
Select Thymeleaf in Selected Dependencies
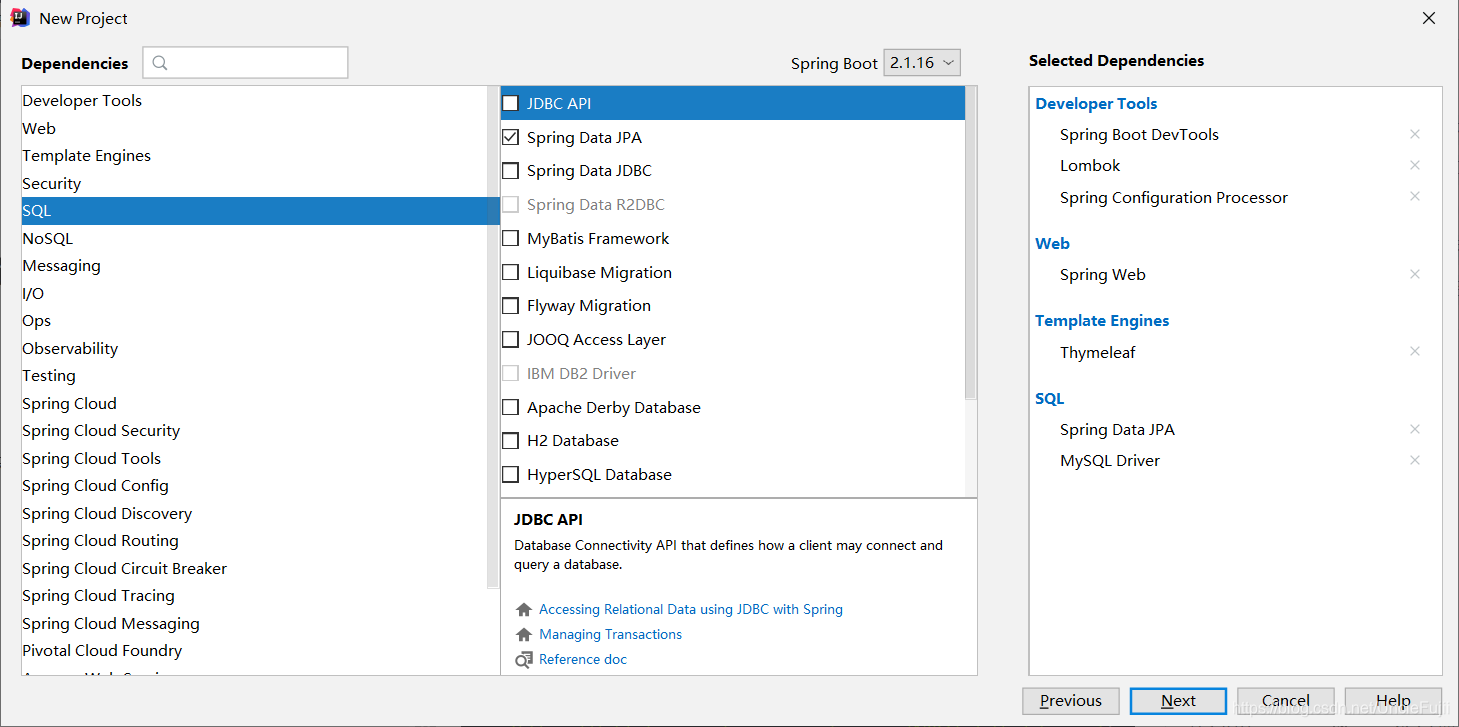click(1098, 352)
